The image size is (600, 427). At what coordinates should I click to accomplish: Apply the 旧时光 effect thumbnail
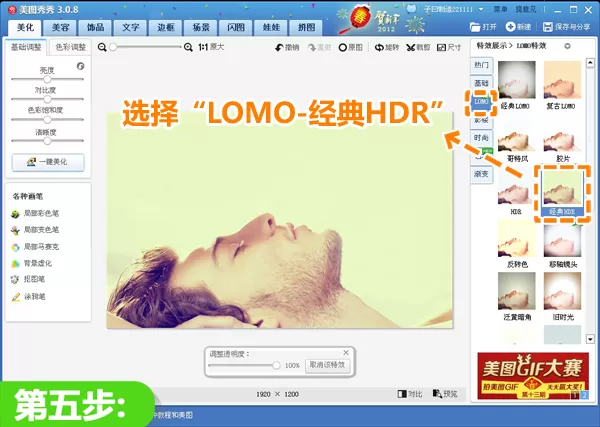pos(562,291)
